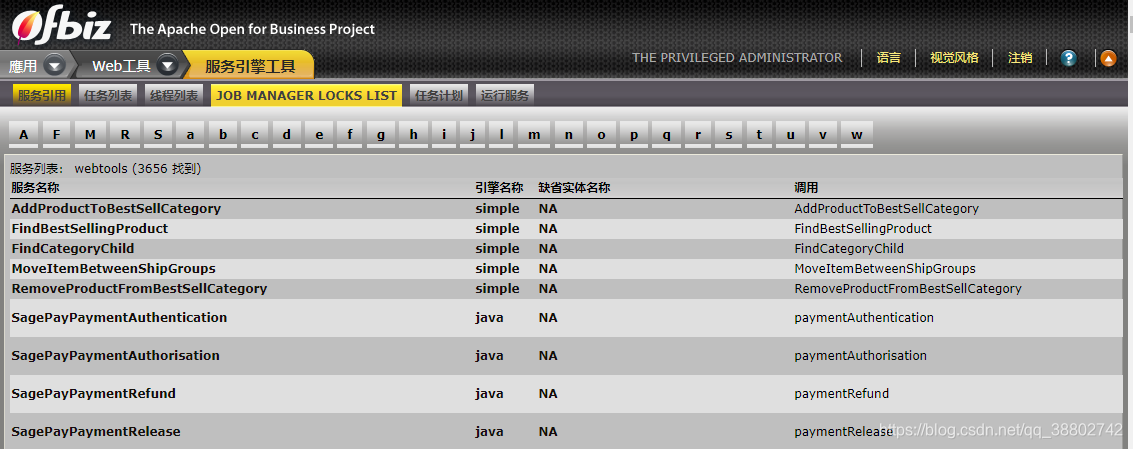Click FindCategoryChild invoke value
This screenshot has width=1133, height=449.
[x=849, y=249]
